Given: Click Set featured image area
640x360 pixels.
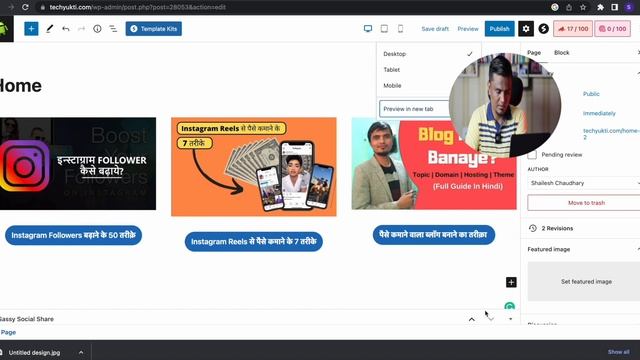Looking at the screenshot, I should pyautogui.click(x=586, y=282).
